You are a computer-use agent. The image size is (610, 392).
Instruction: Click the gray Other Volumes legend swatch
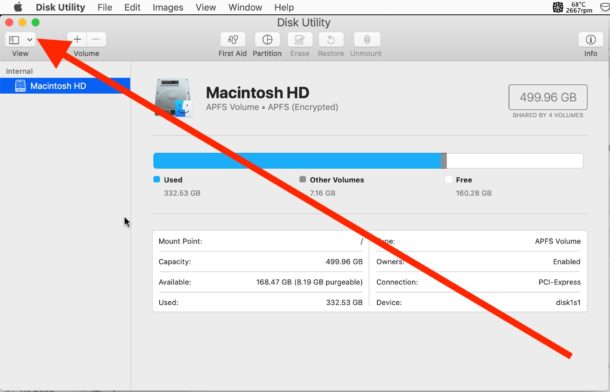(x=303, y=179)
